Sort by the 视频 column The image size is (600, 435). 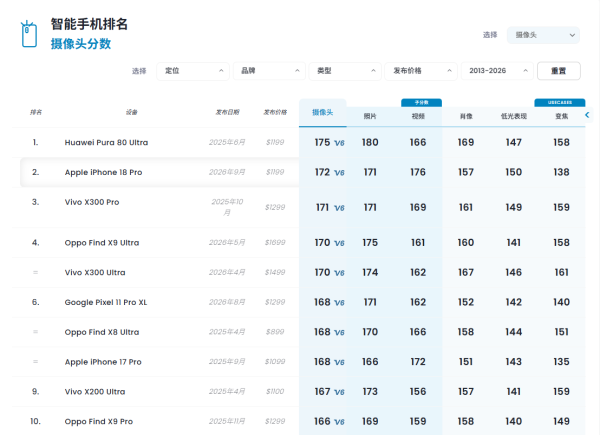click(418, 116)
